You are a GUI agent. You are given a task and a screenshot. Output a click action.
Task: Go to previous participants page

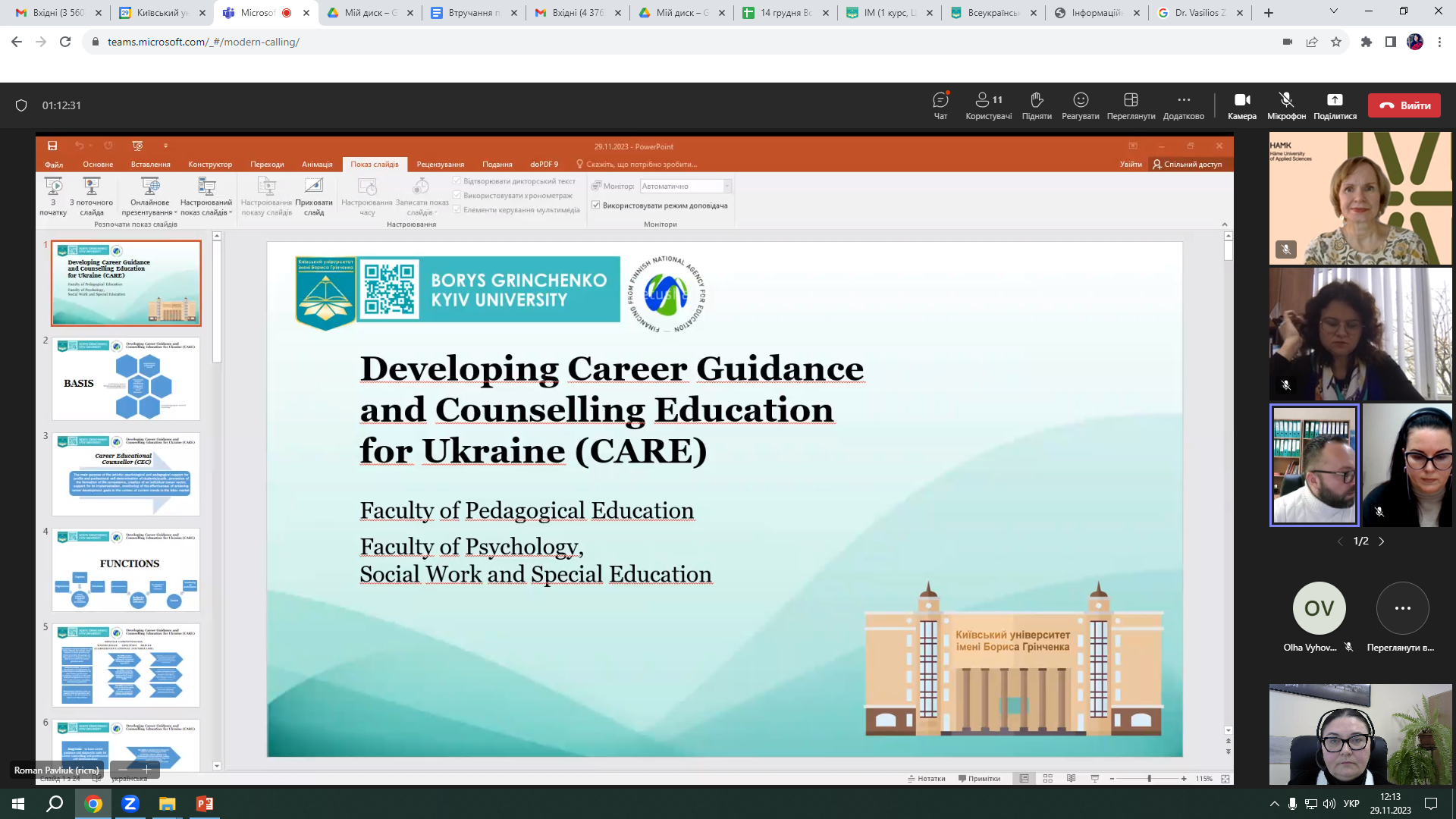1339,541
